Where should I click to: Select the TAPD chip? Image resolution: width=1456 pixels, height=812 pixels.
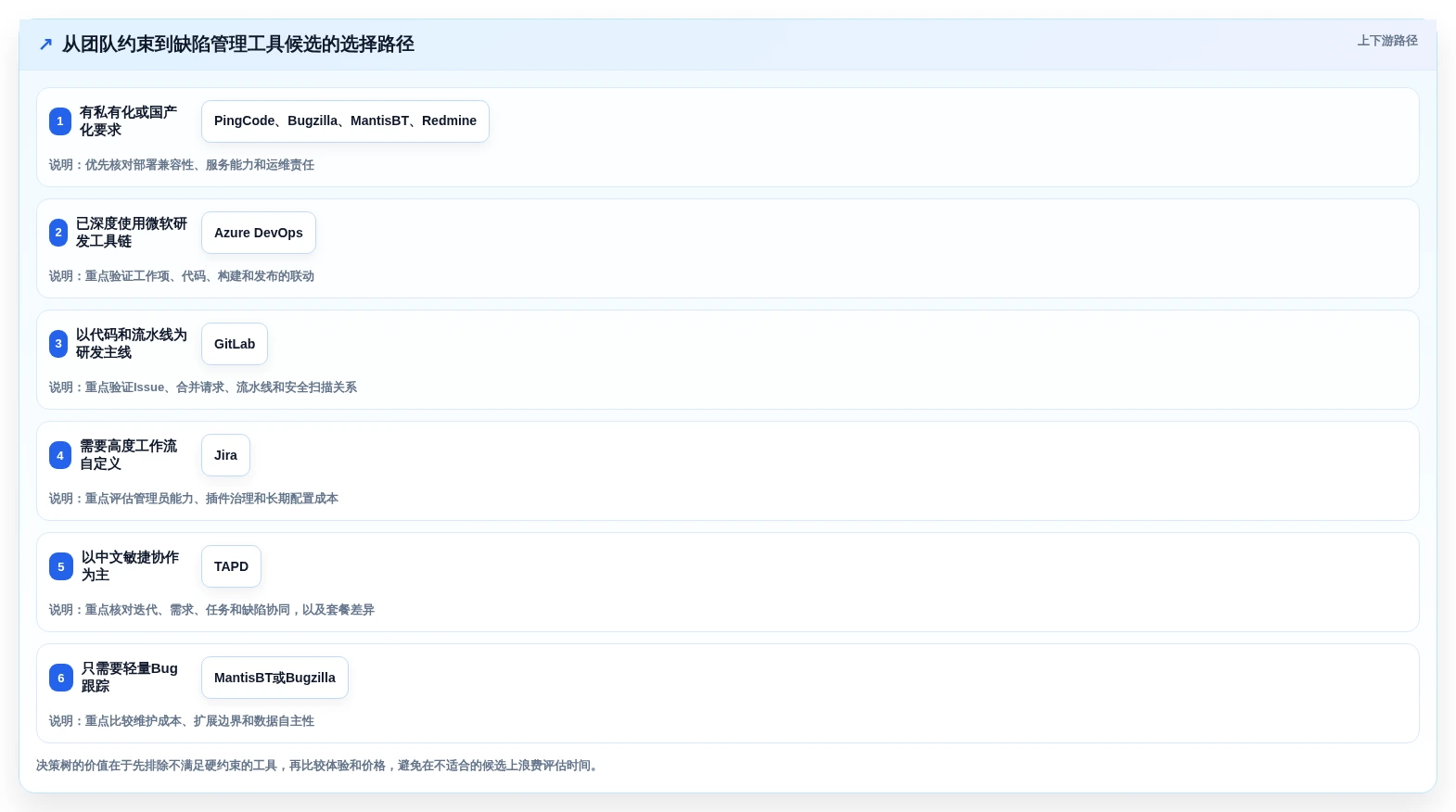coord(231,566)
